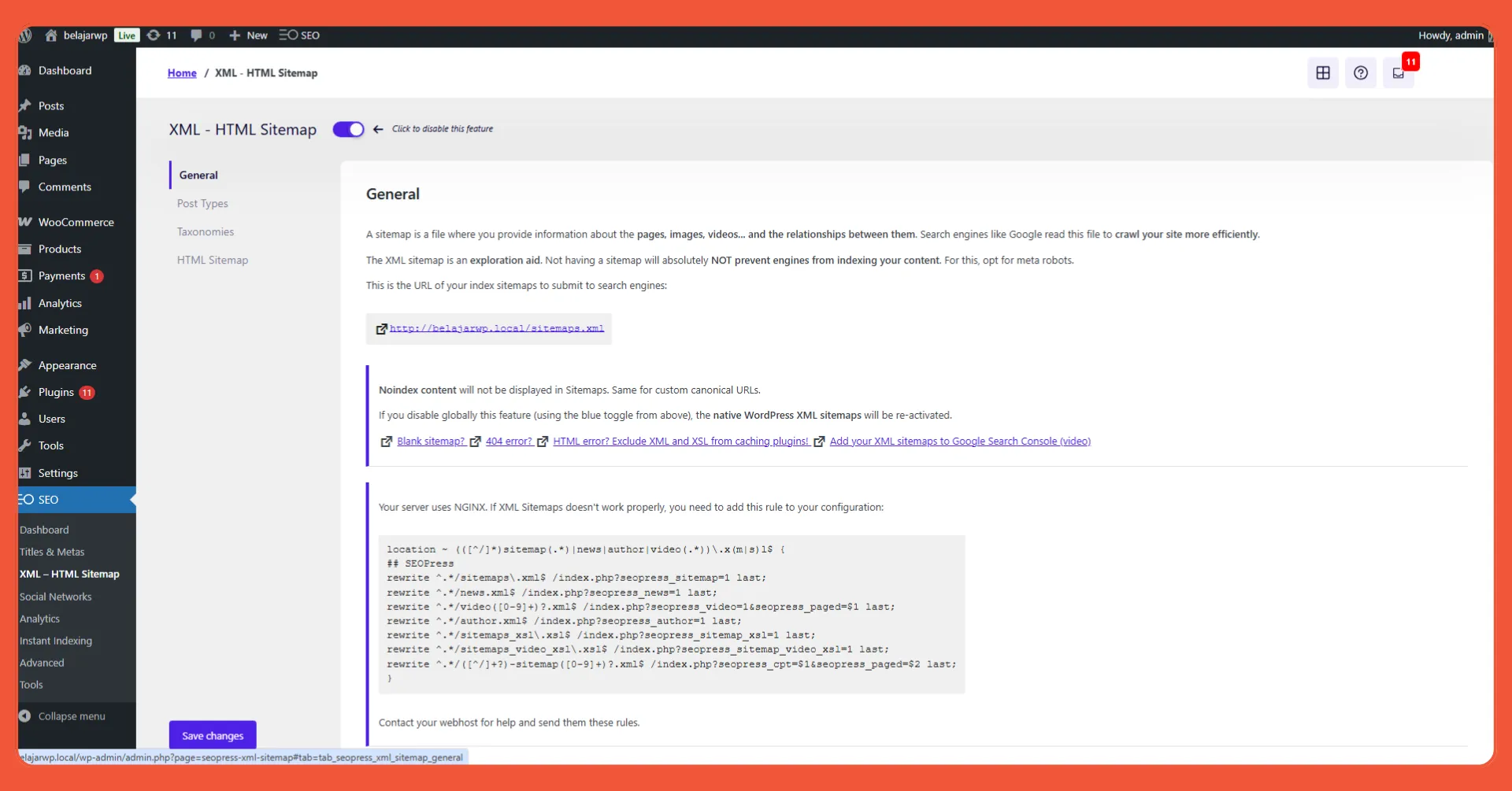1512x791 pixels.
Task: Switch to the Post Types tab
Action: tap(202, 203)
